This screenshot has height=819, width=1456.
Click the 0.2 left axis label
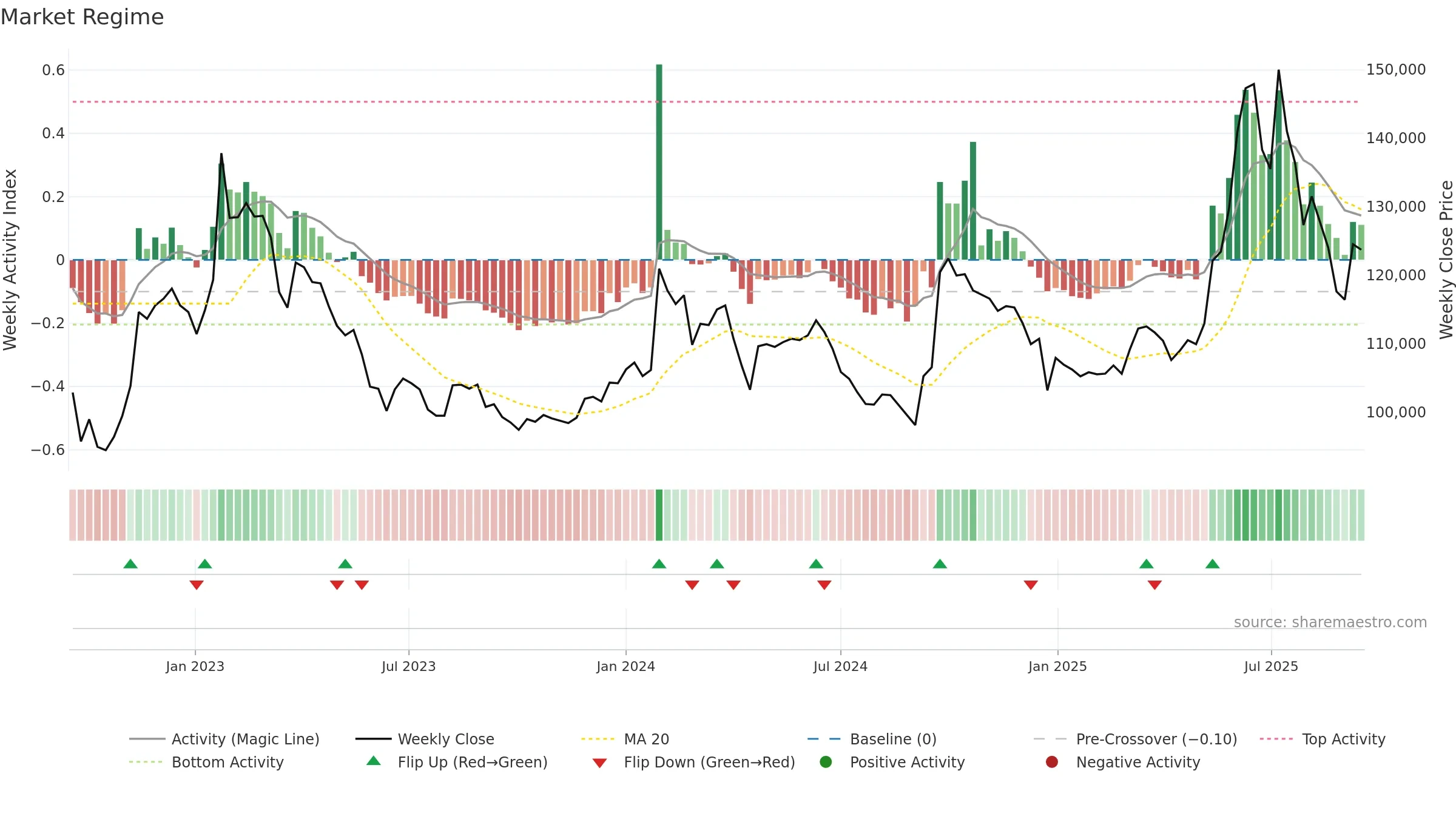point(53,197)
